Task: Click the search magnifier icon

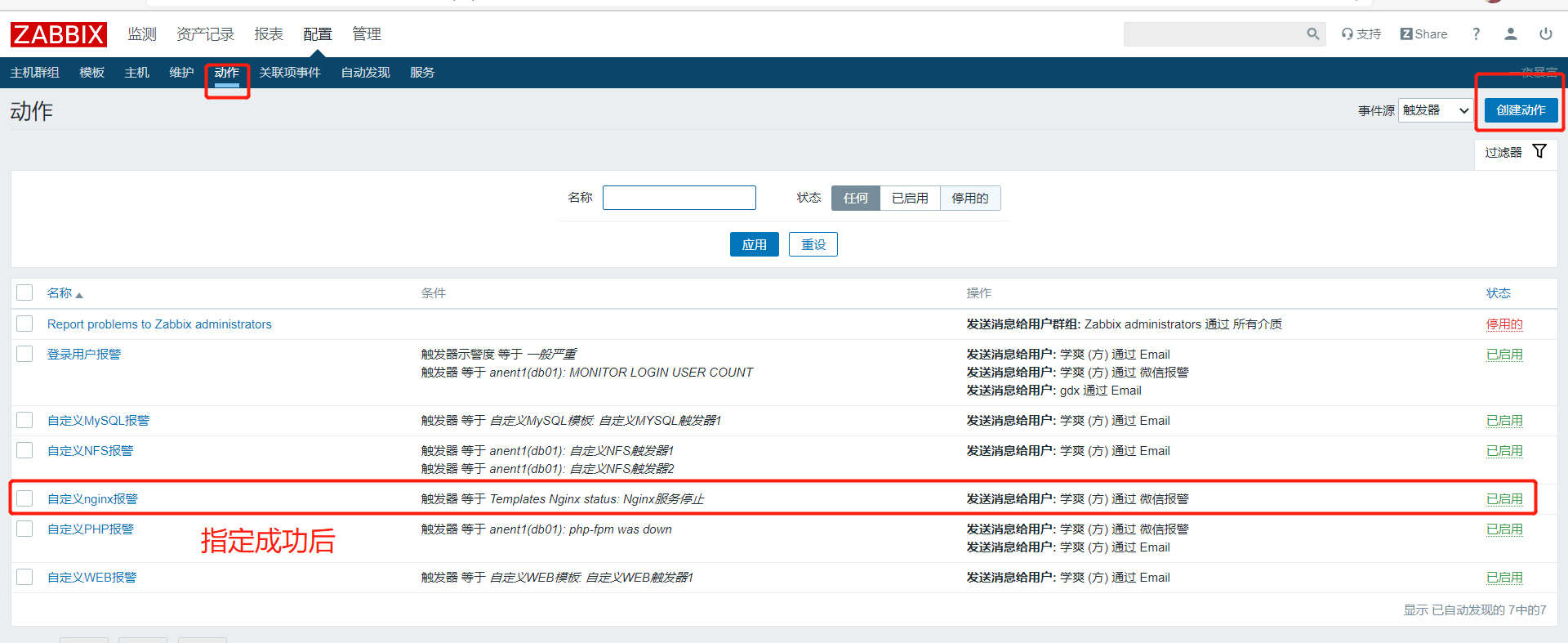Action: pos(1312,33)
